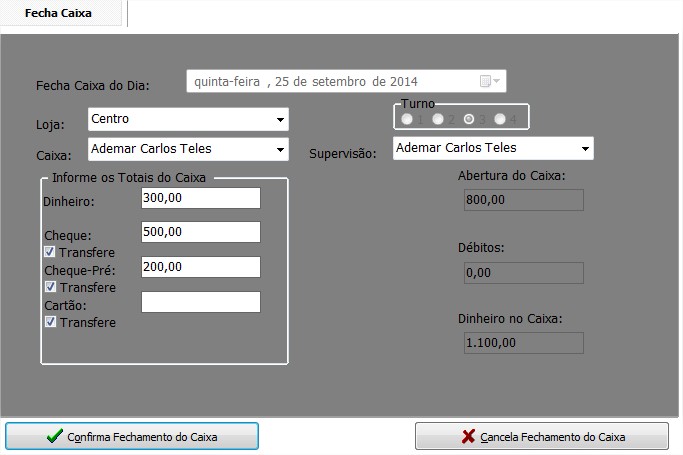Screen dimensions: 683x455
Task: Click the green checkmark confirm icon
Action: 54,437
